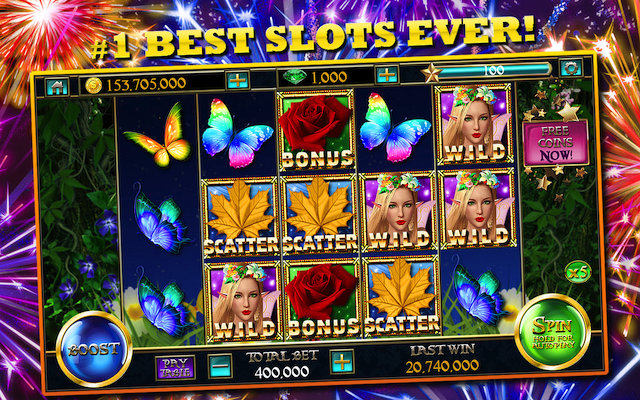Select the top-right Wild fairy symbol
Image resolution: width=640 pixels, height=400 pixels.
tap(475, 124)
